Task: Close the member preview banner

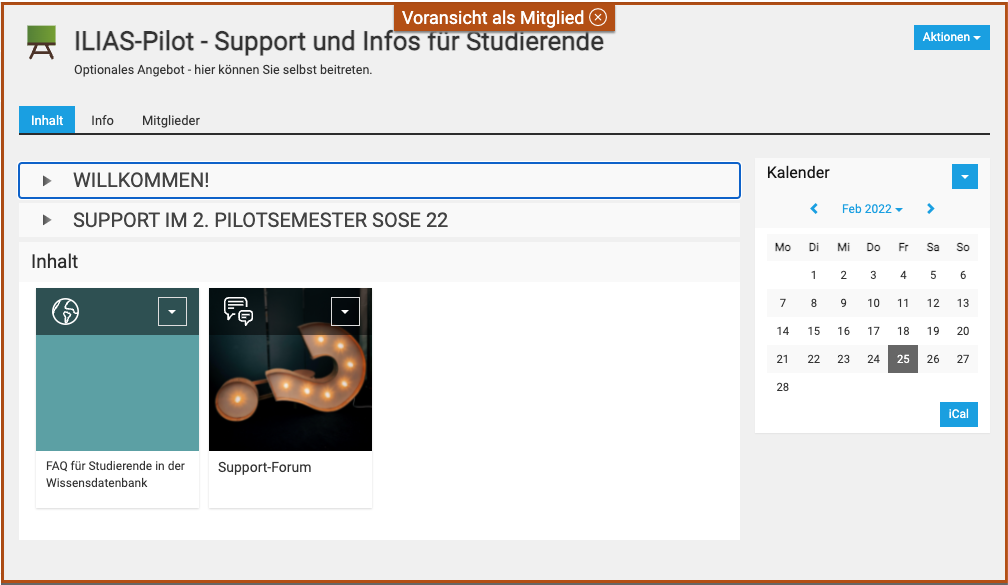Action: tap(598, 18)
